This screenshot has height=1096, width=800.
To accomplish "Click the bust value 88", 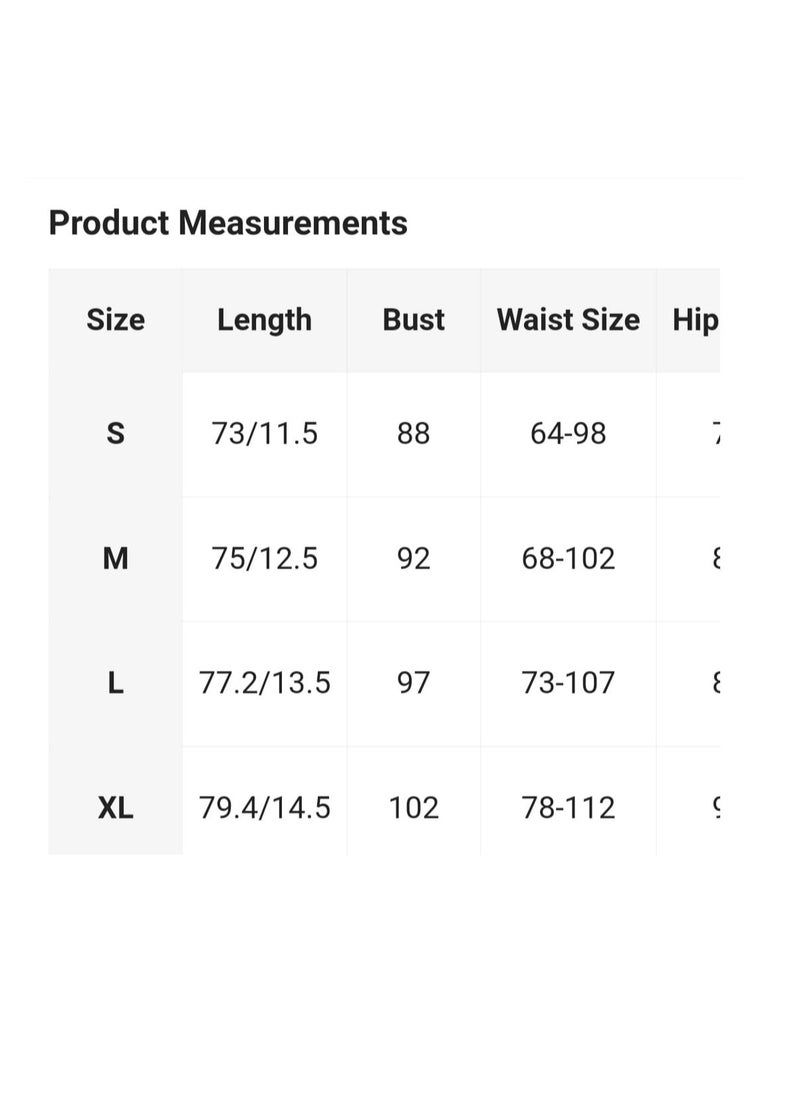I will point(413,433).
